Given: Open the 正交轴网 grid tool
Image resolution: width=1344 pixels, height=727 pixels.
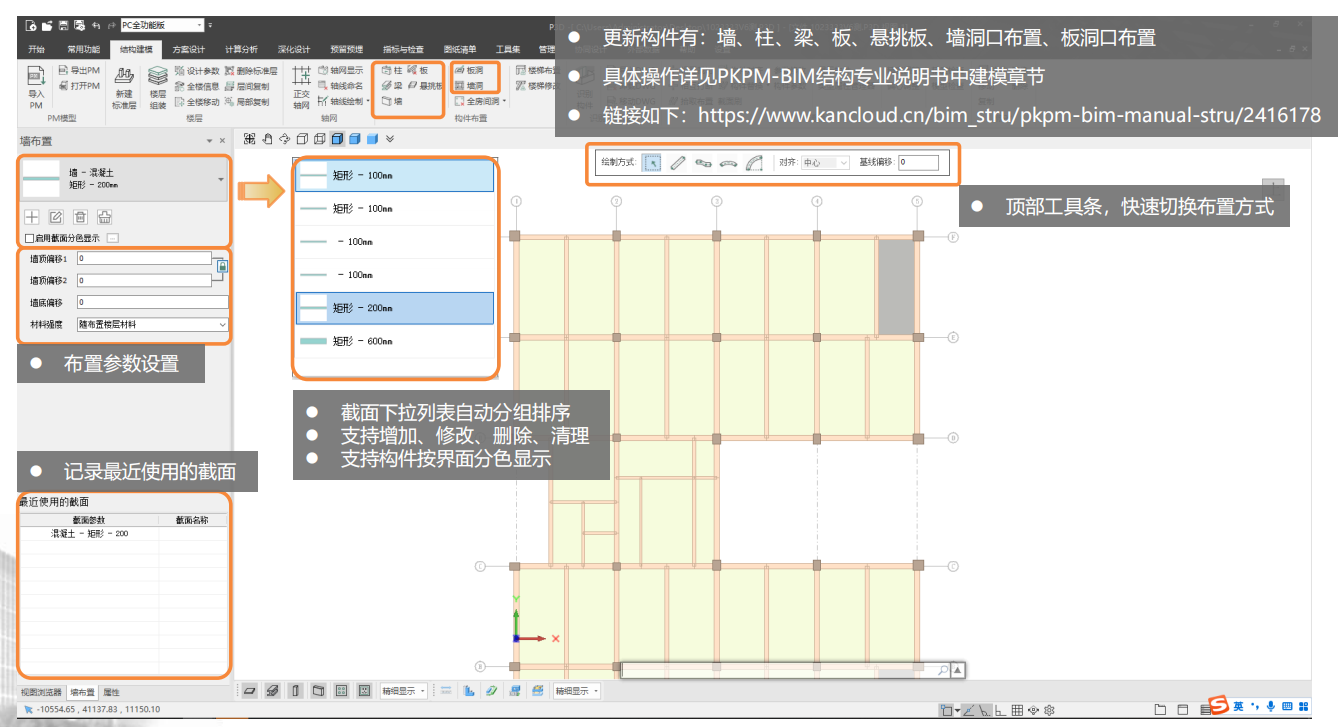Looking at the screenshot, I should [x=301, y=84].
